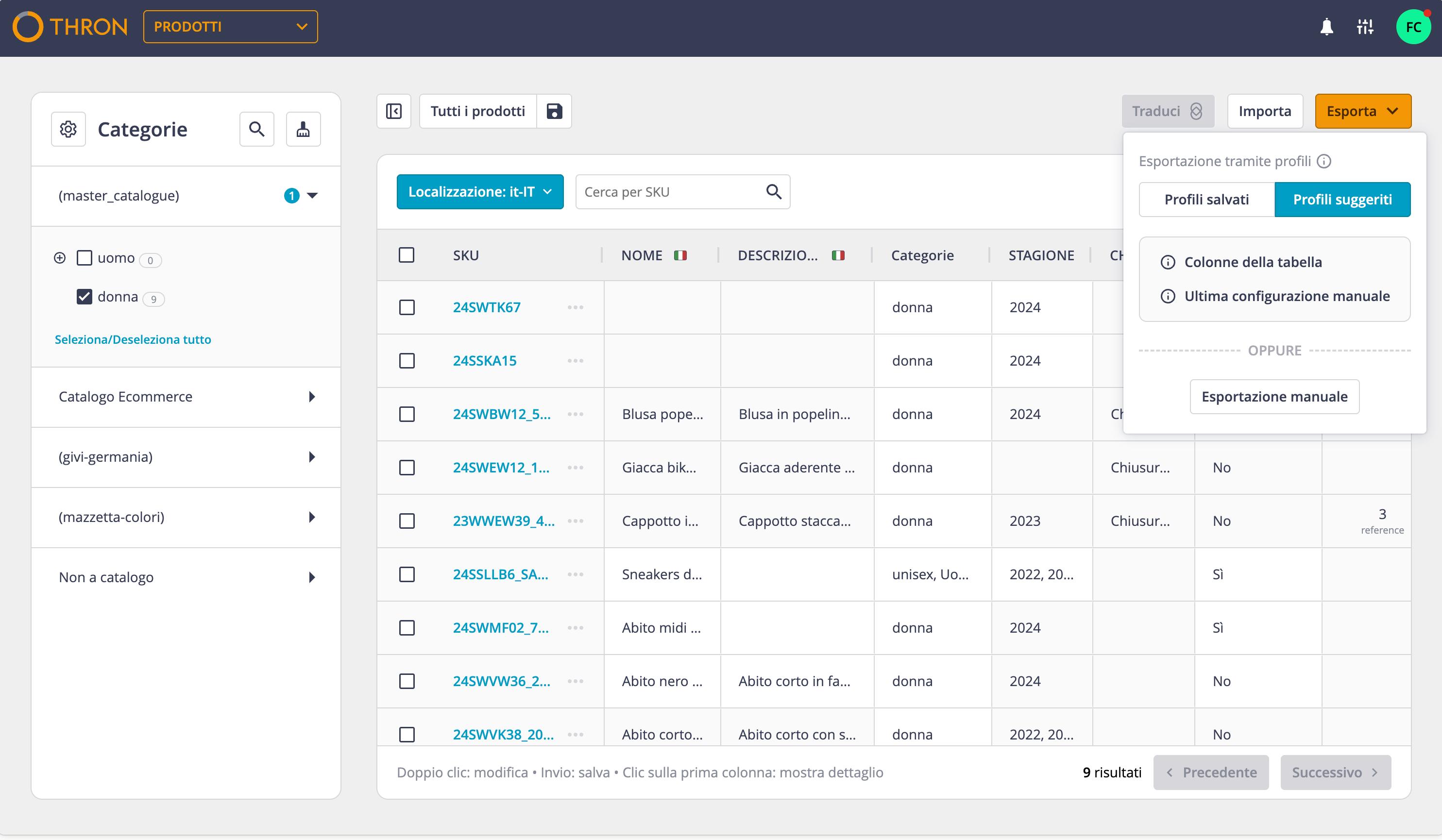Collapse the sidebar panel toggle
This screenshot has height=840, width=1442.
pos(394,111)
